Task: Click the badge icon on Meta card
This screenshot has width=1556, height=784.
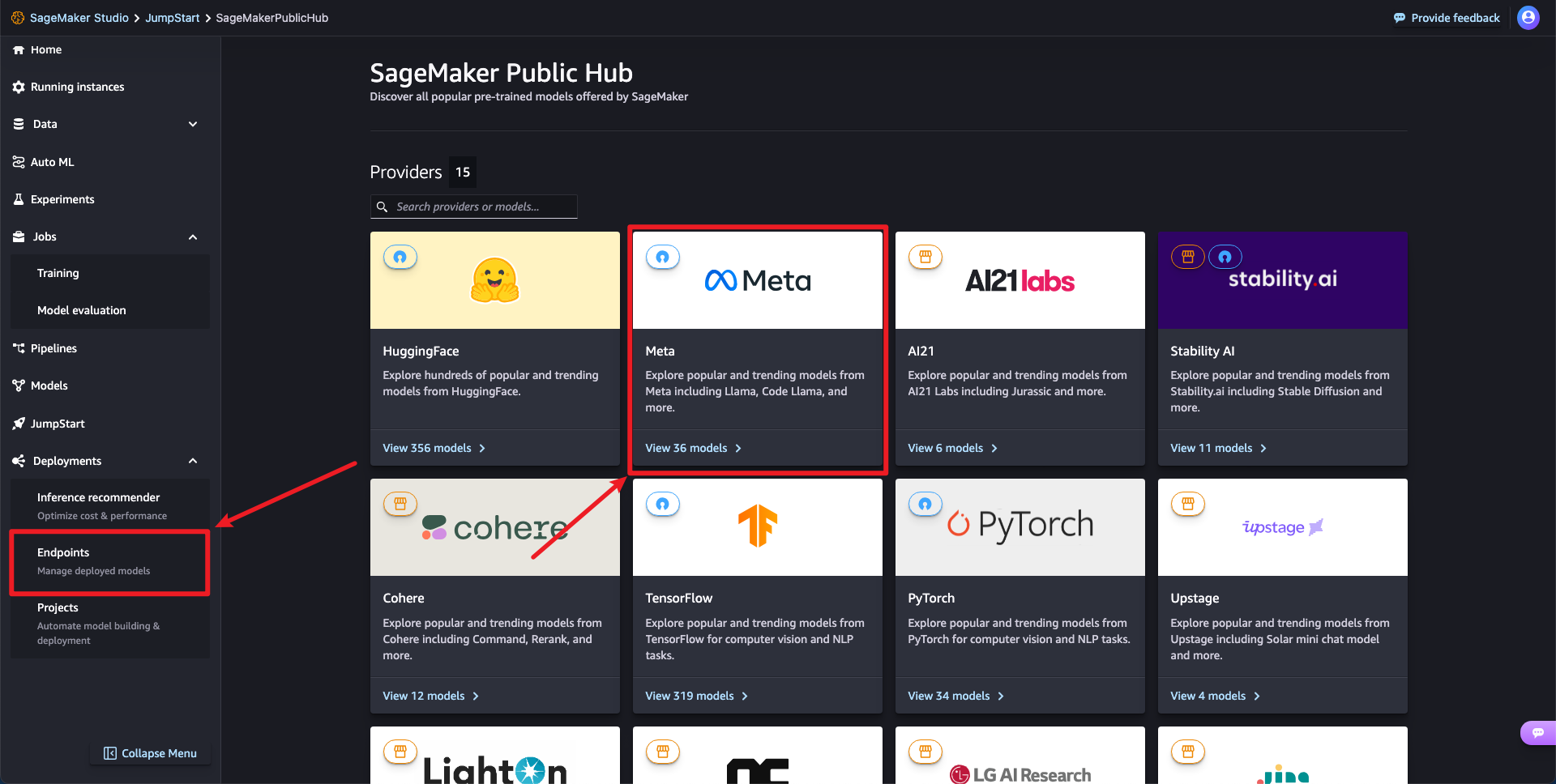Action: [663, 257]
